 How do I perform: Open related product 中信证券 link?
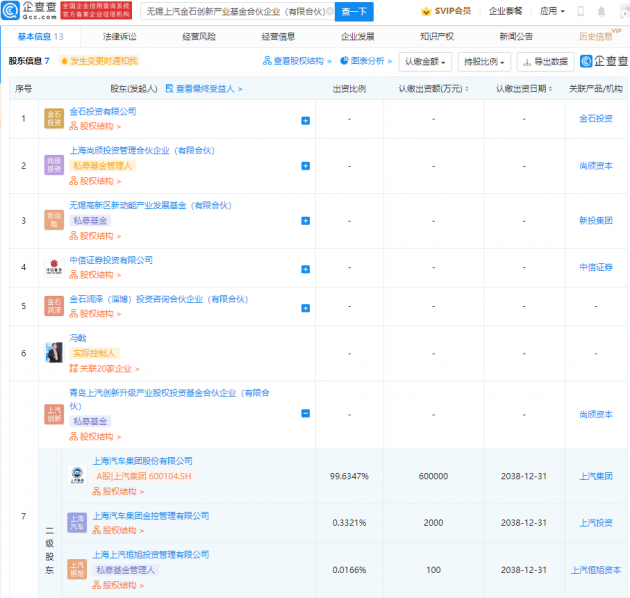point(596,267)
